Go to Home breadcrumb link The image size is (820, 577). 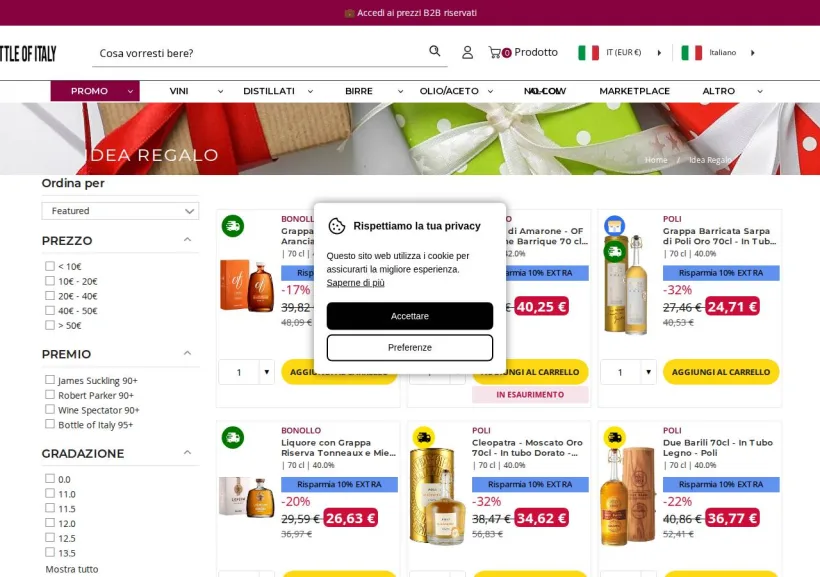coord(656,160)
